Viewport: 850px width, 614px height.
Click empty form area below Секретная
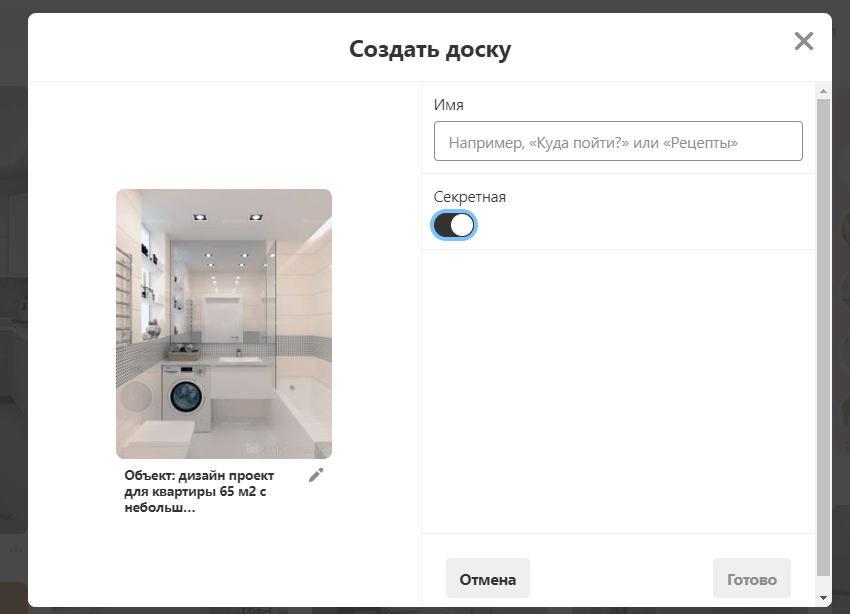[x=618, y=390]
